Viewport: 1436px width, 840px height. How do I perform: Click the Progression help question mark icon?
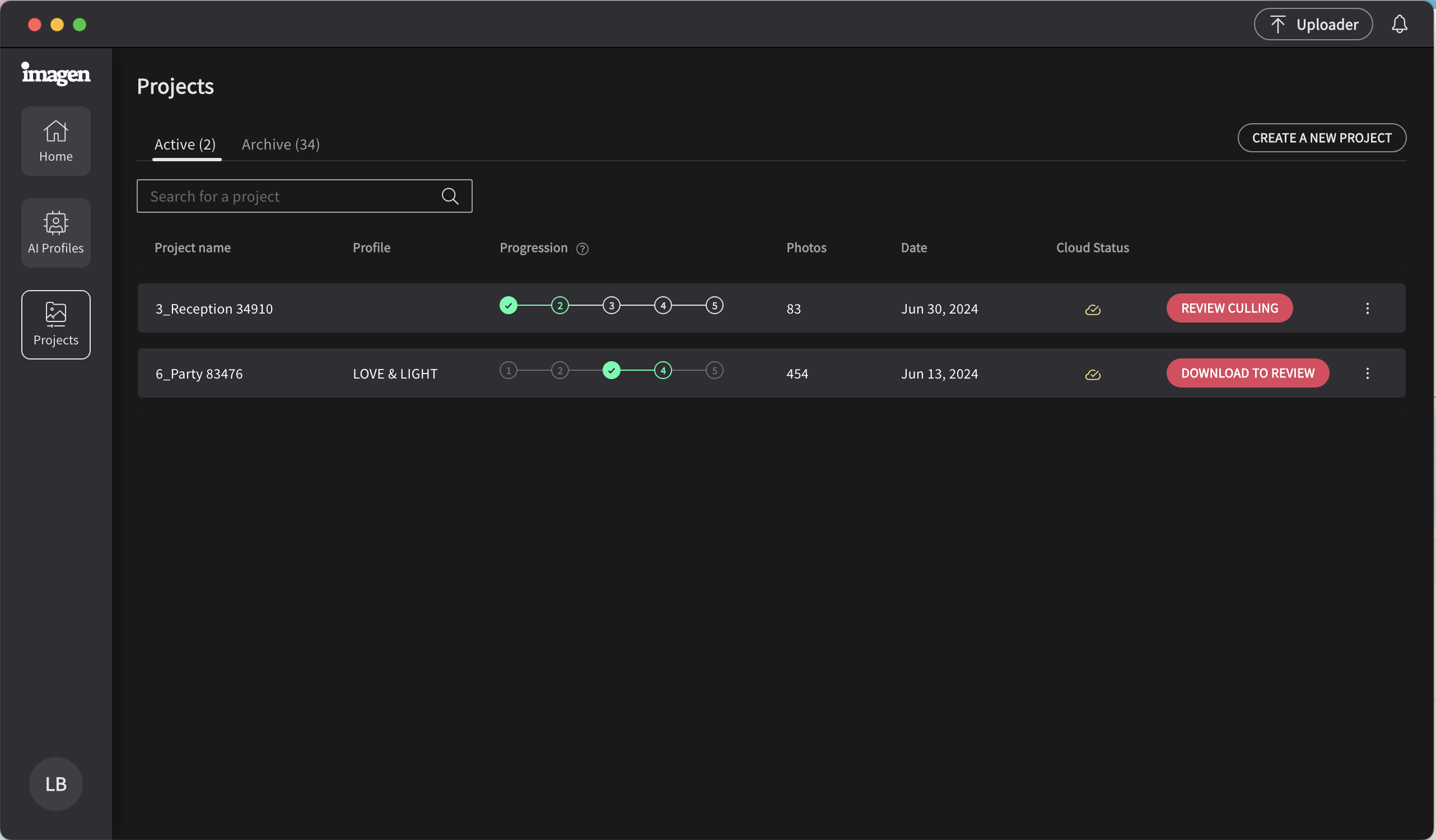click(582, 249)
